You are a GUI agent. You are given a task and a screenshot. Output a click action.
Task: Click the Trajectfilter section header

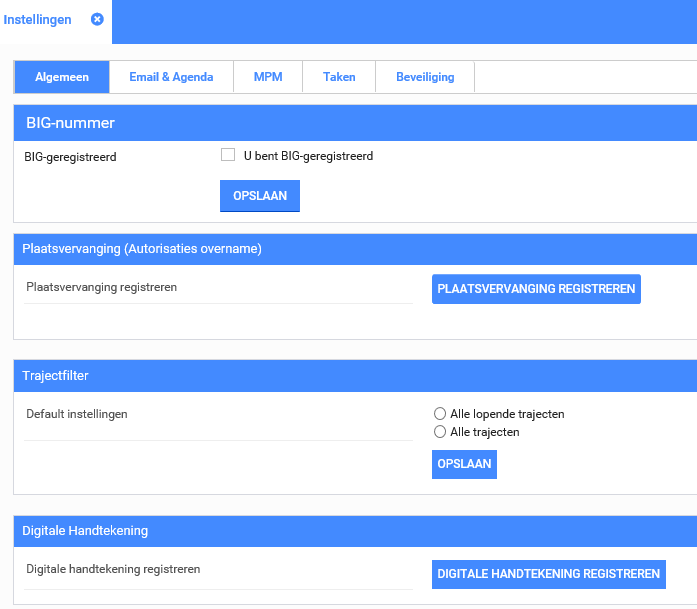(56, 375)
